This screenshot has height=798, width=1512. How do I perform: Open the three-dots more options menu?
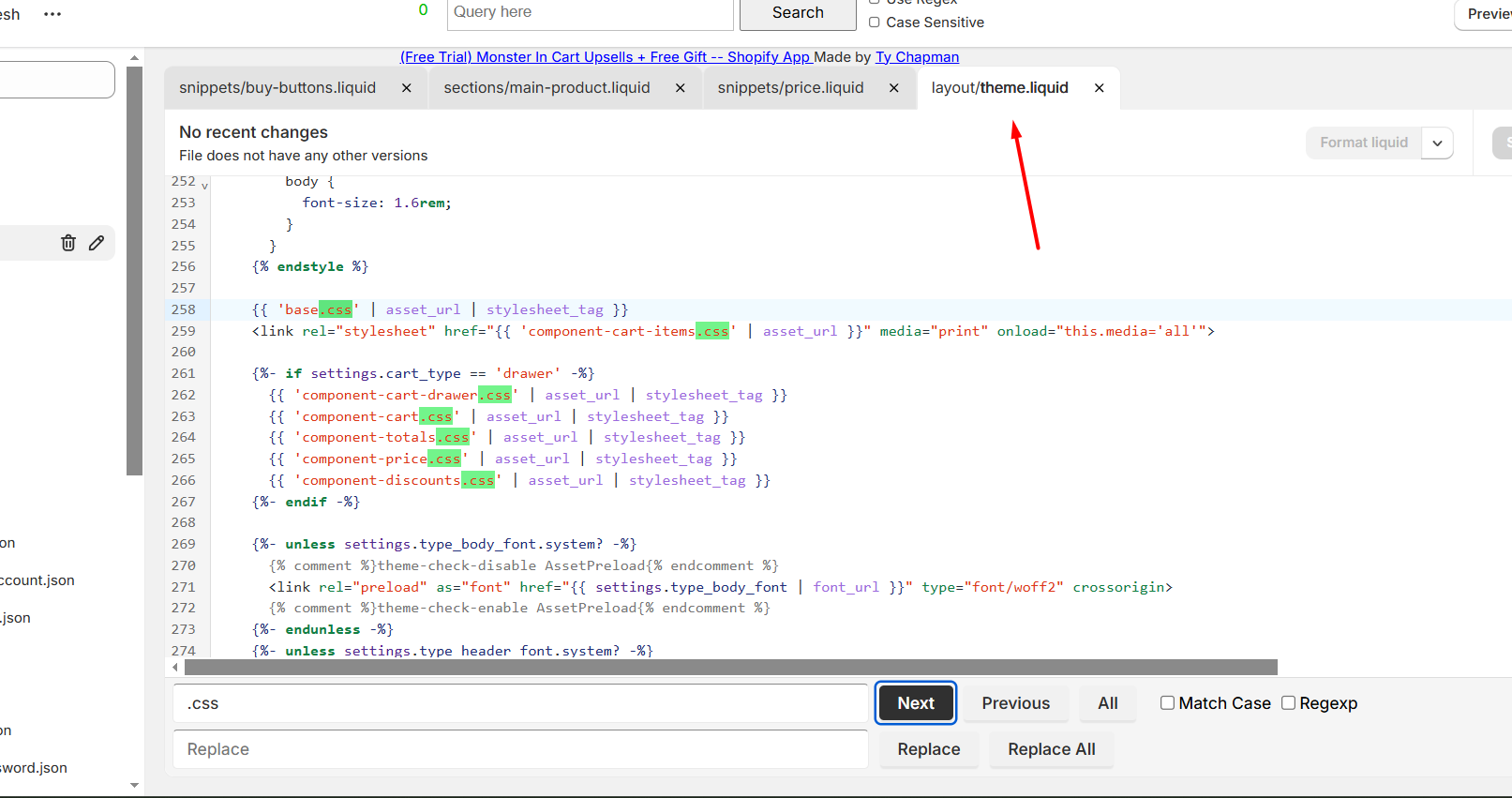click(x=52, y=14)
